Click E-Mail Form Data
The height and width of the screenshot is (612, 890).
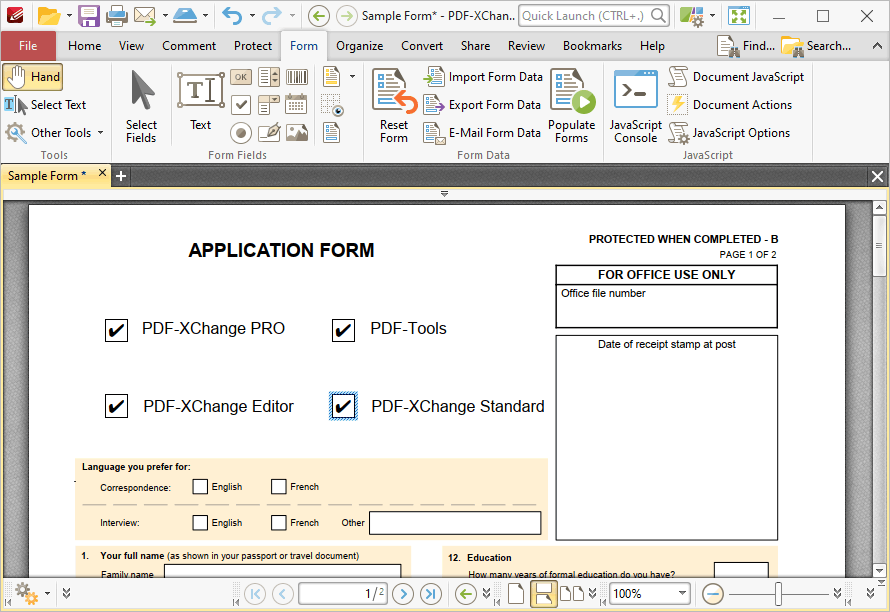[x=482, y=133]
